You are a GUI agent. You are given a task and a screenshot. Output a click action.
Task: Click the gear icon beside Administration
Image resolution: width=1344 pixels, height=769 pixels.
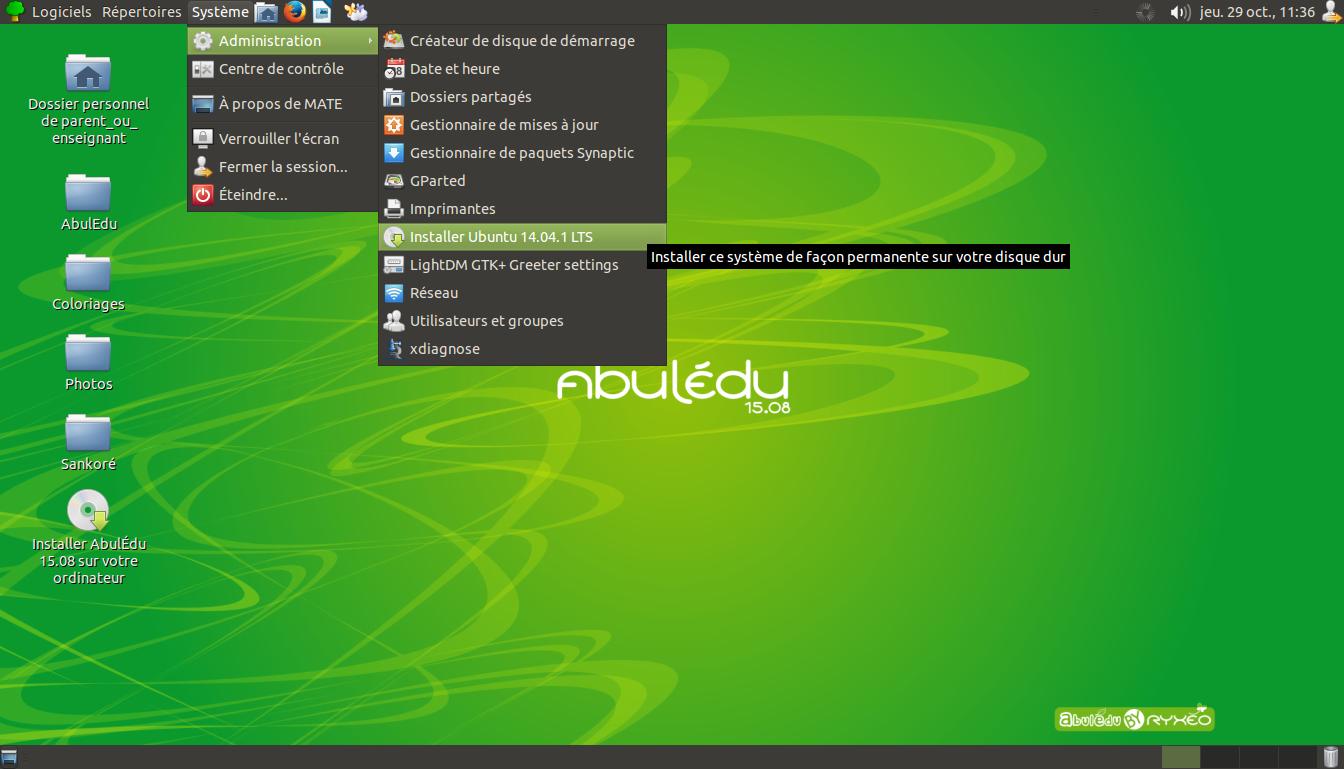click(x=203, y=41)
